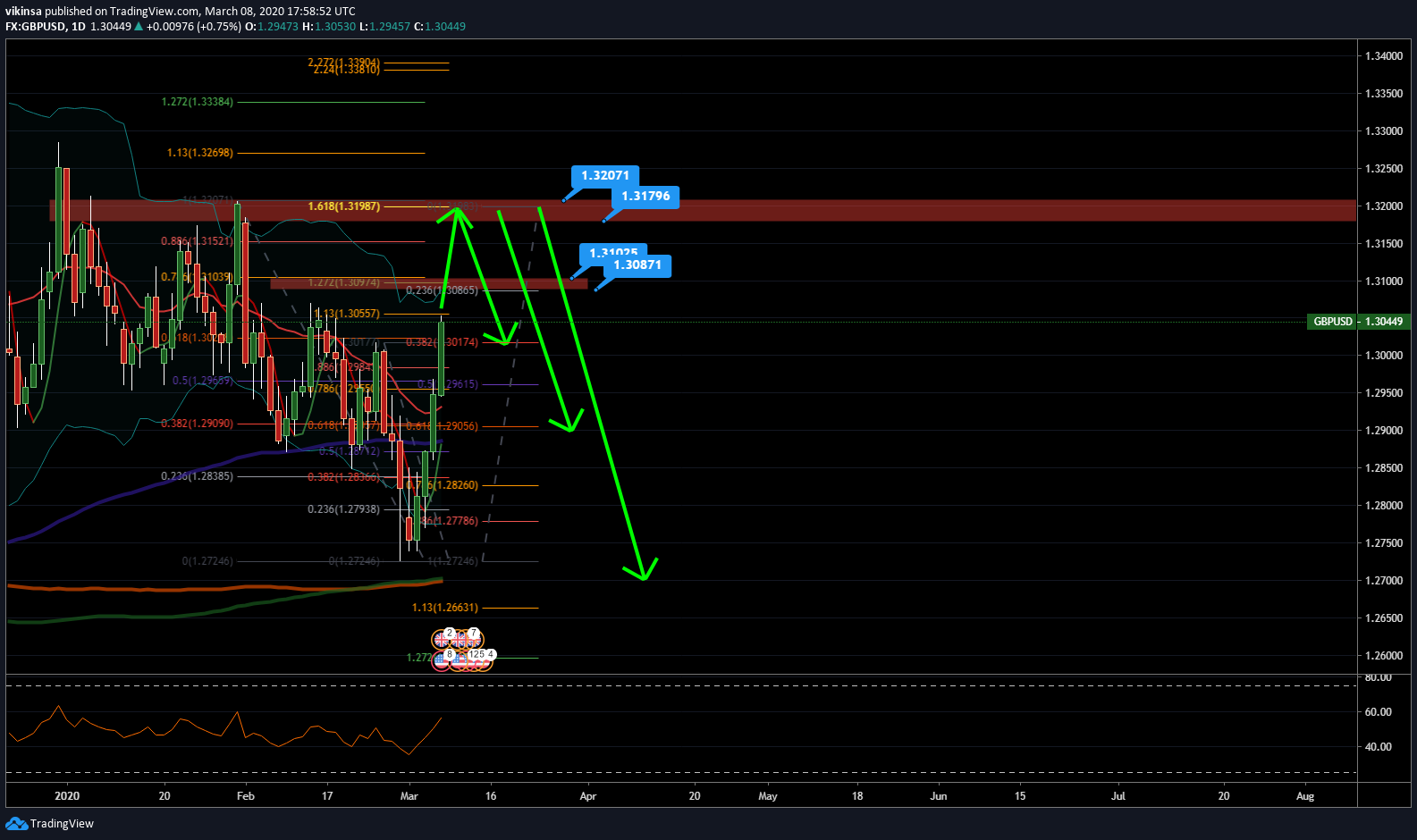
Task: Click the May label on time axis
Action: tap(768, 796)
